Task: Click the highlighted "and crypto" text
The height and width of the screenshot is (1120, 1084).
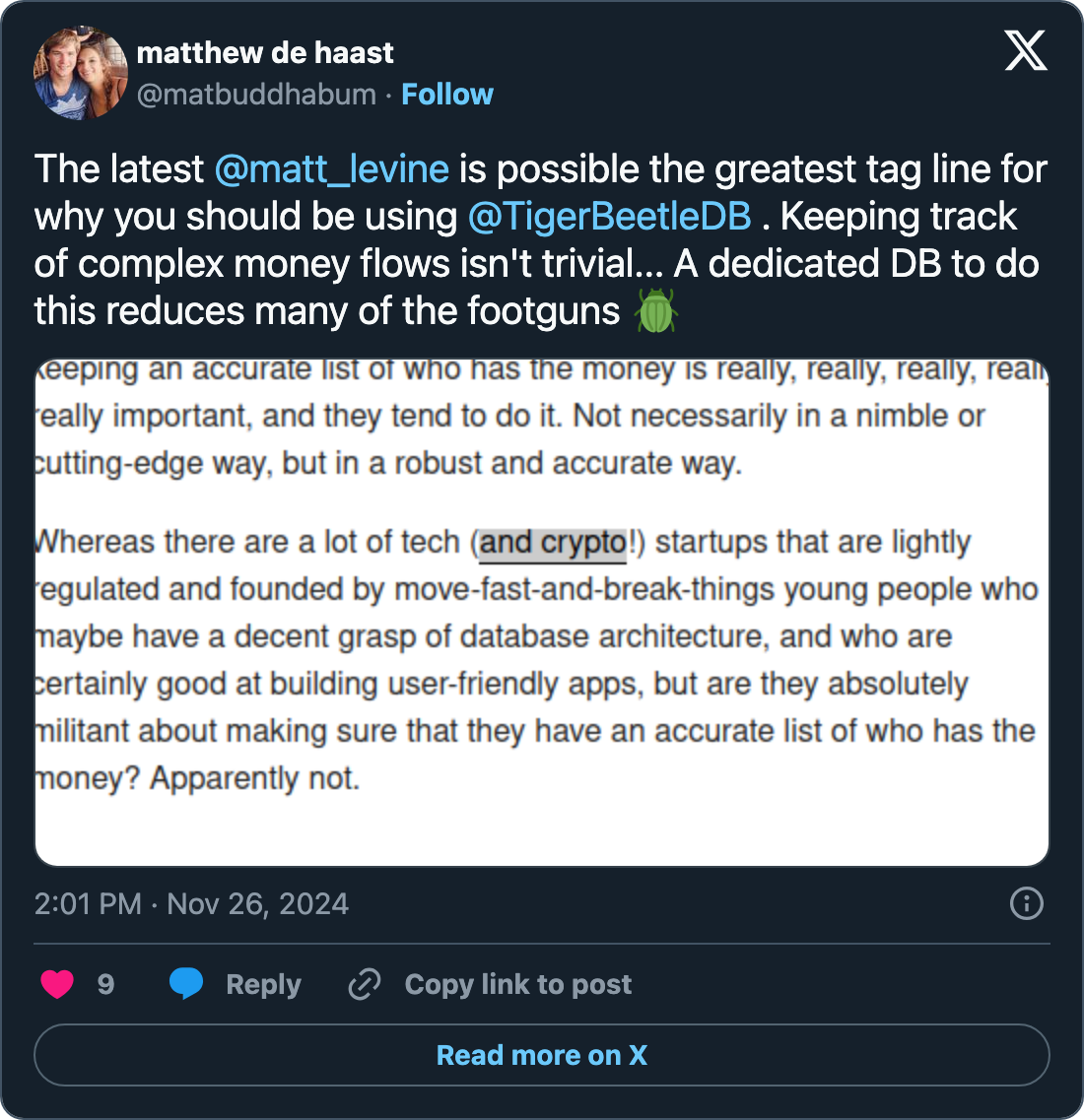Action: click(x=553, y=543)
